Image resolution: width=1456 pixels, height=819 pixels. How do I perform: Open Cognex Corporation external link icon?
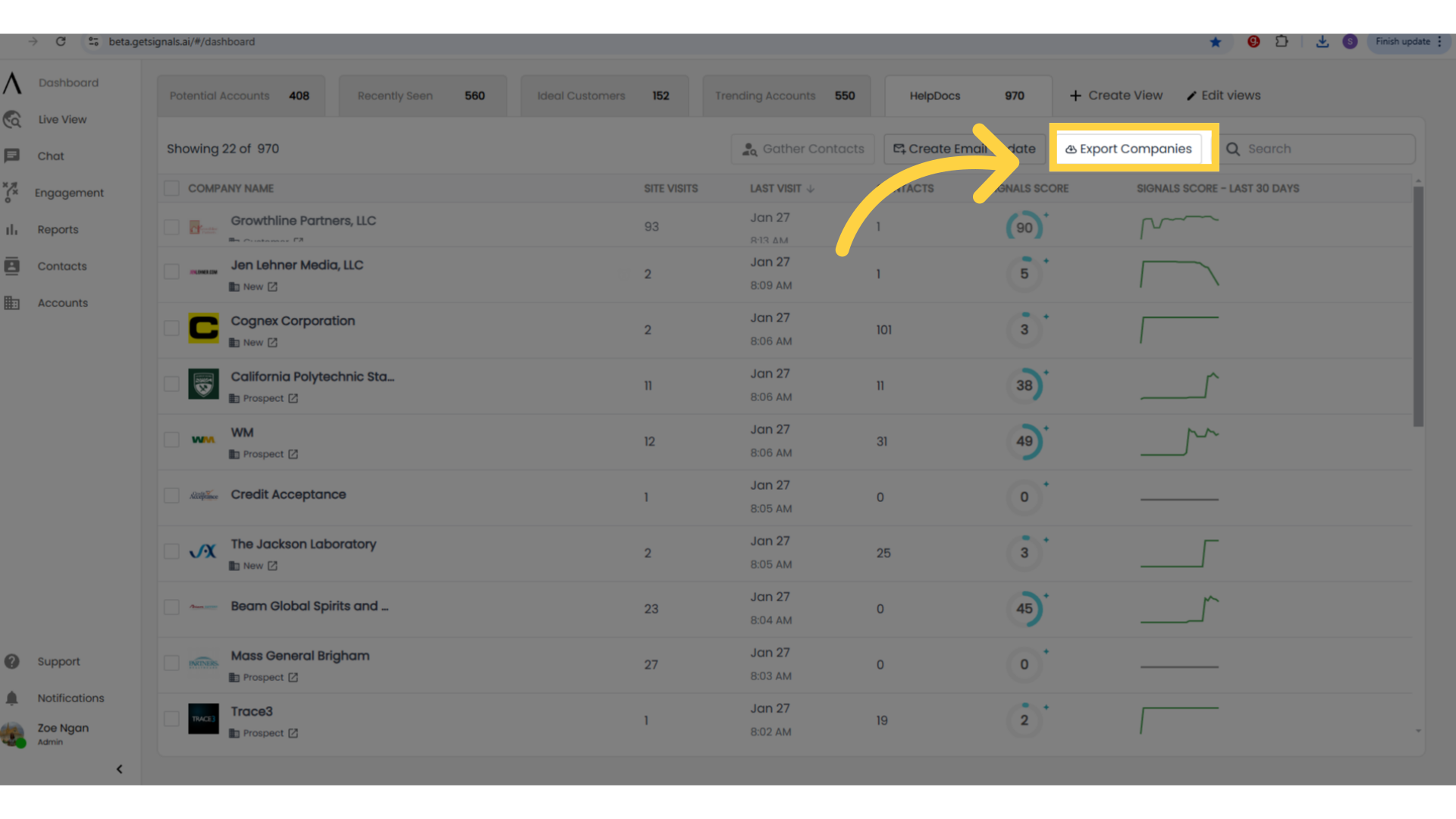tap(272, 343)
